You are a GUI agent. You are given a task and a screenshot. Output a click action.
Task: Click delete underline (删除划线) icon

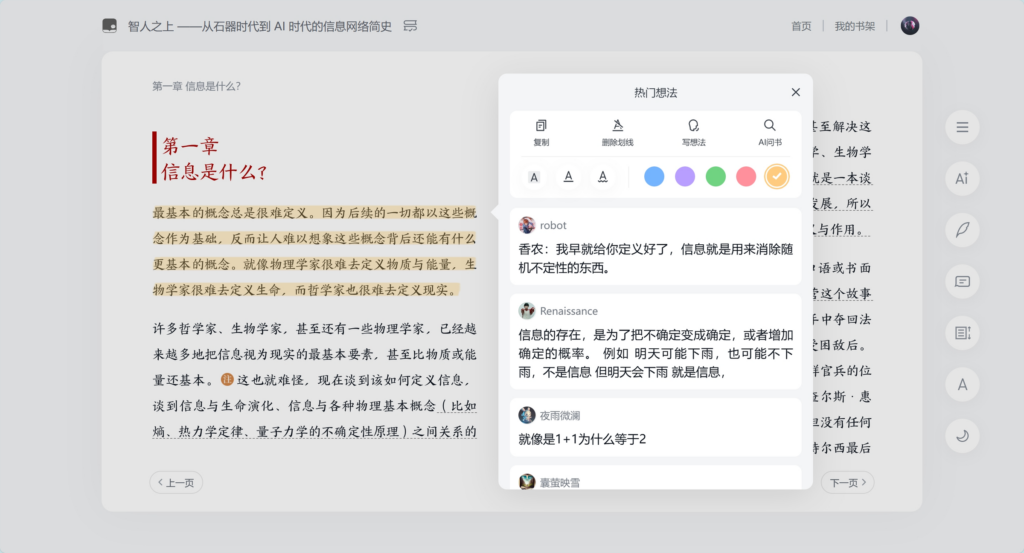617,132
